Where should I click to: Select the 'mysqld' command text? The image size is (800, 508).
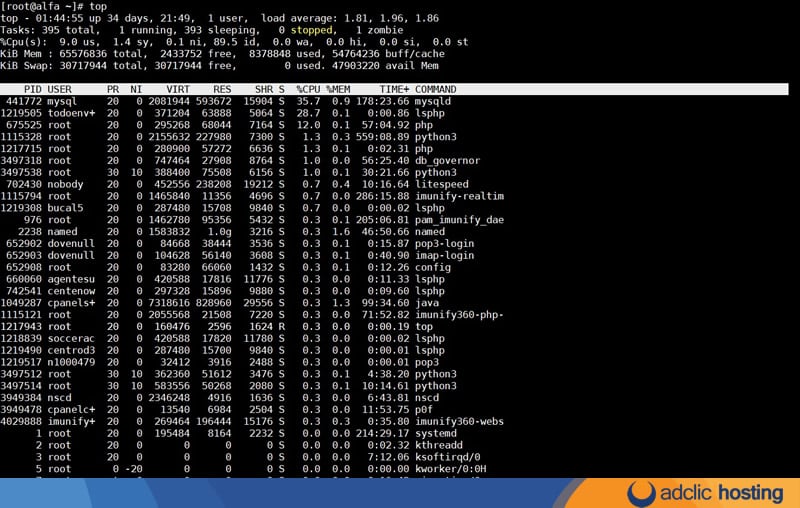click(x=433, y=101)
